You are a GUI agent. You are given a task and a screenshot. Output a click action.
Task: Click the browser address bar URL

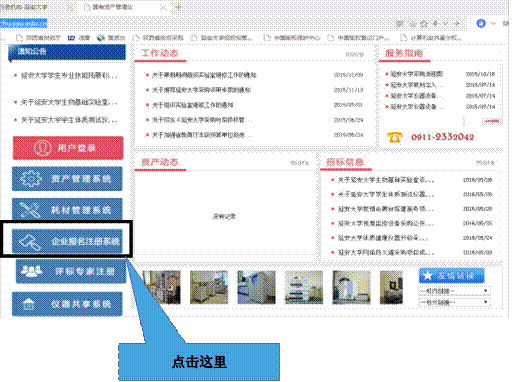click(x=23, y=23)
